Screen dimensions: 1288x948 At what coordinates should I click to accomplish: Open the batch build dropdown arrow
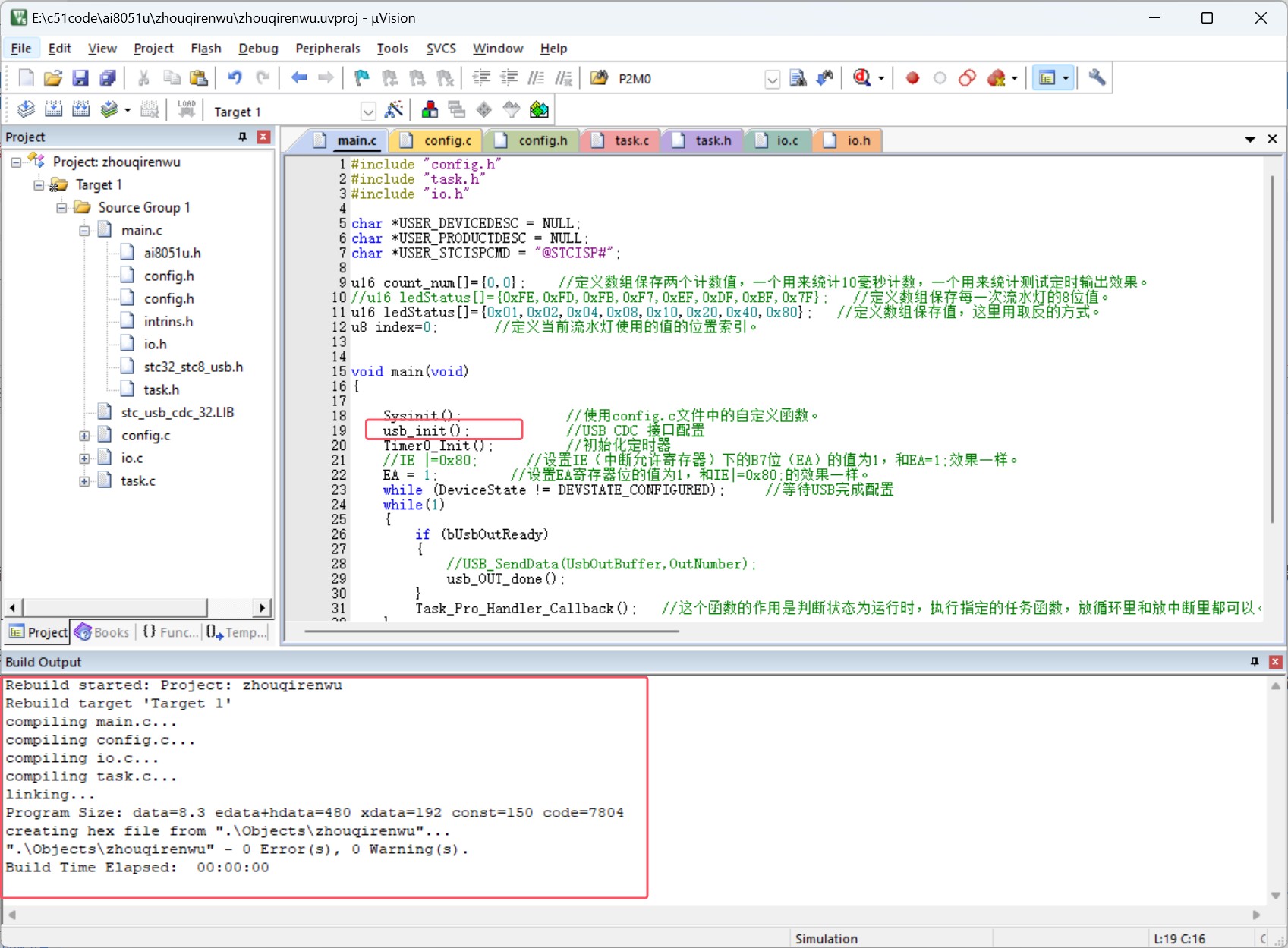(x=128, y=110)
